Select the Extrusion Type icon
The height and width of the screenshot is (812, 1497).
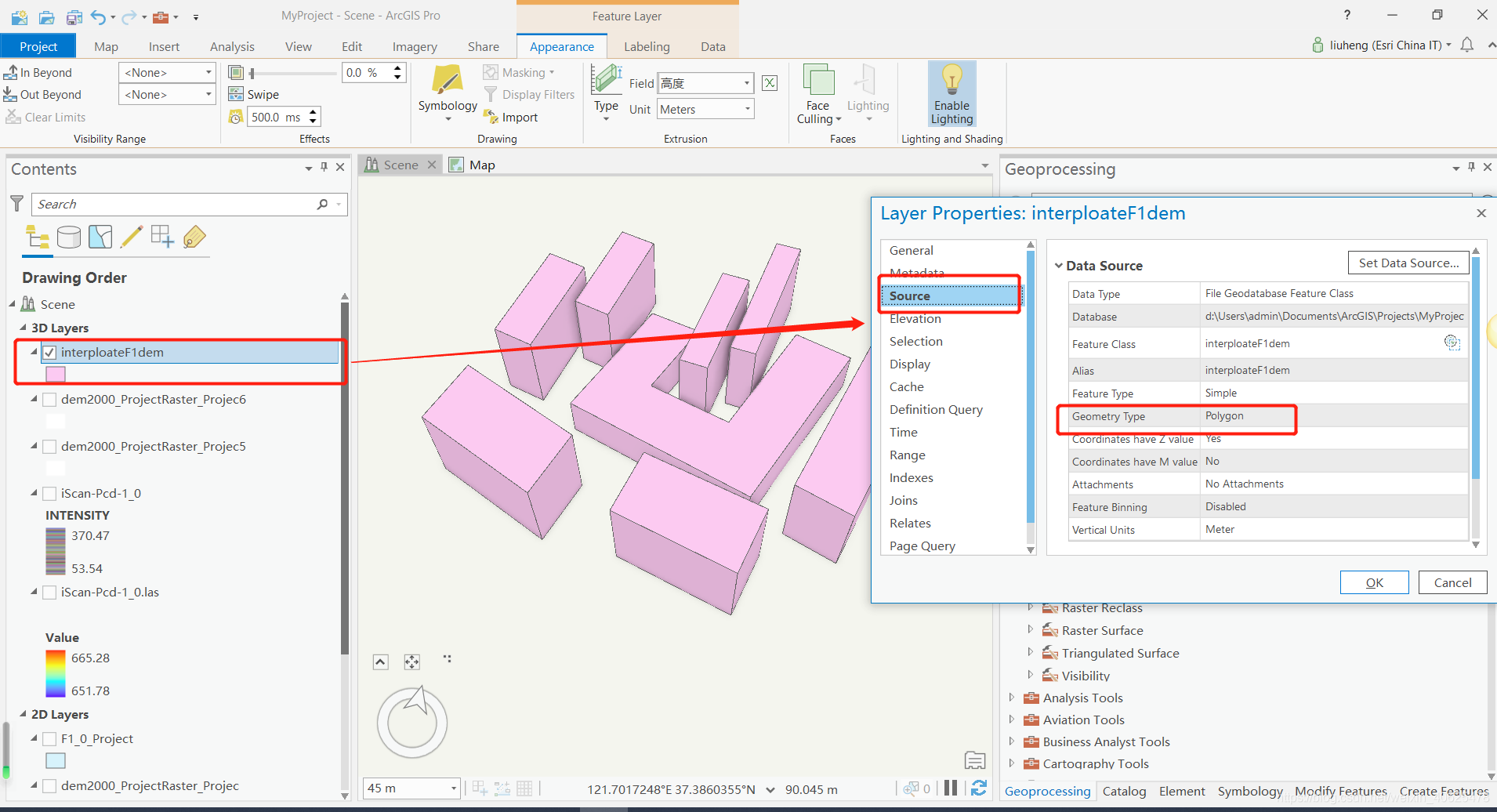click(606, 81)
